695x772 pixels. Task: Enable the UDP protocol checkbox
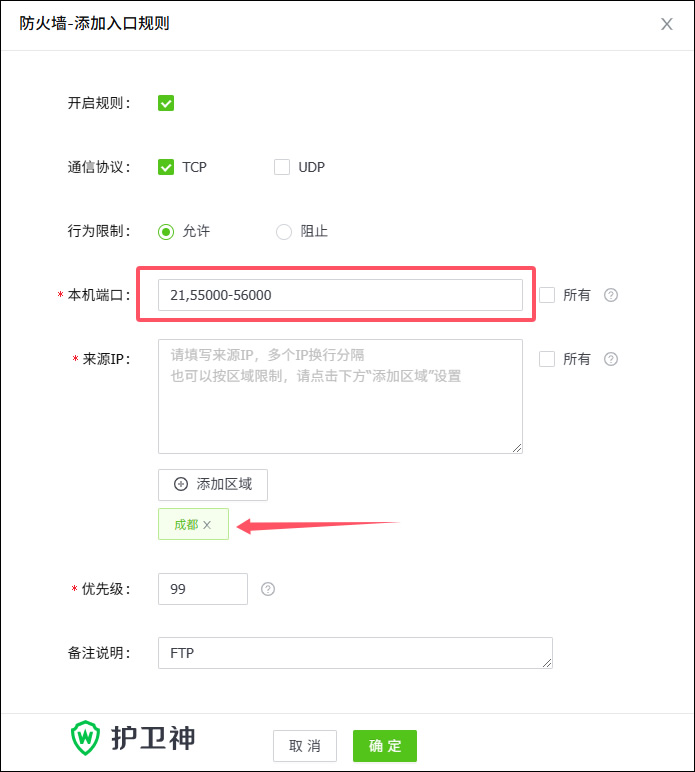(282, 167)
